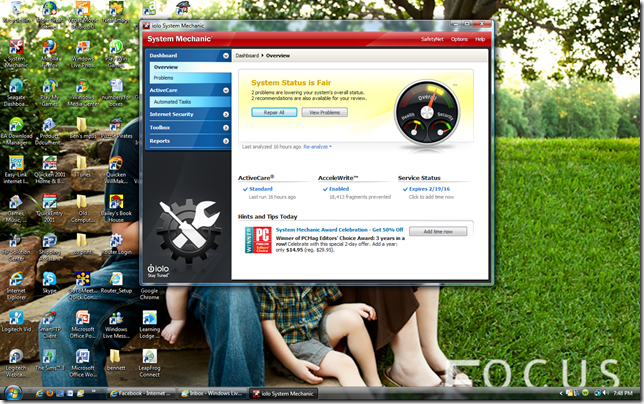The height and width of the screenshot is (404, 644).
Task: Open the Puzzle Pirates desktop shortcut
Action: tap(116, 128)
